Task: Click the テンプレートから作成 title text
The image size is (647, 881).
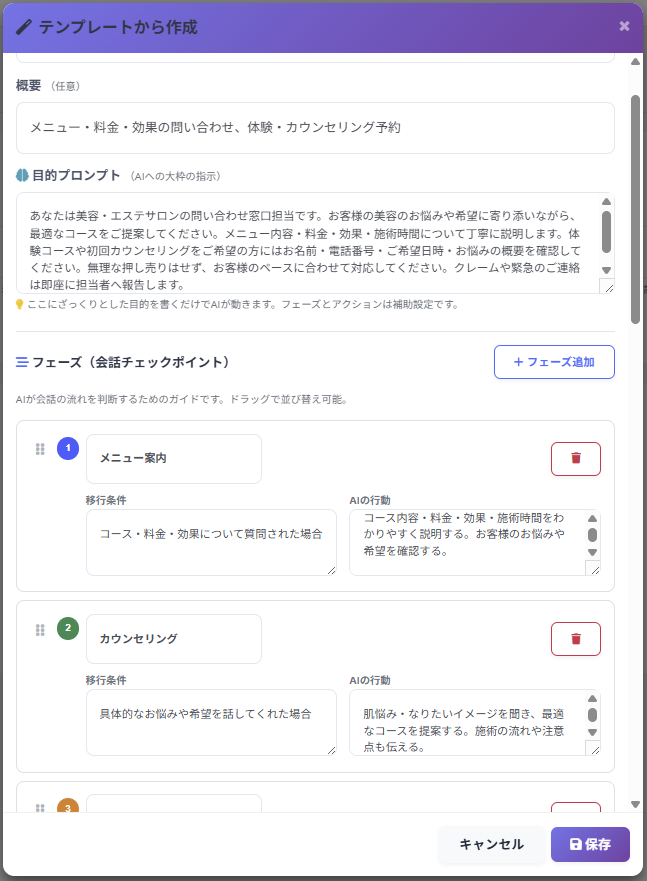Action: point(118,27)
